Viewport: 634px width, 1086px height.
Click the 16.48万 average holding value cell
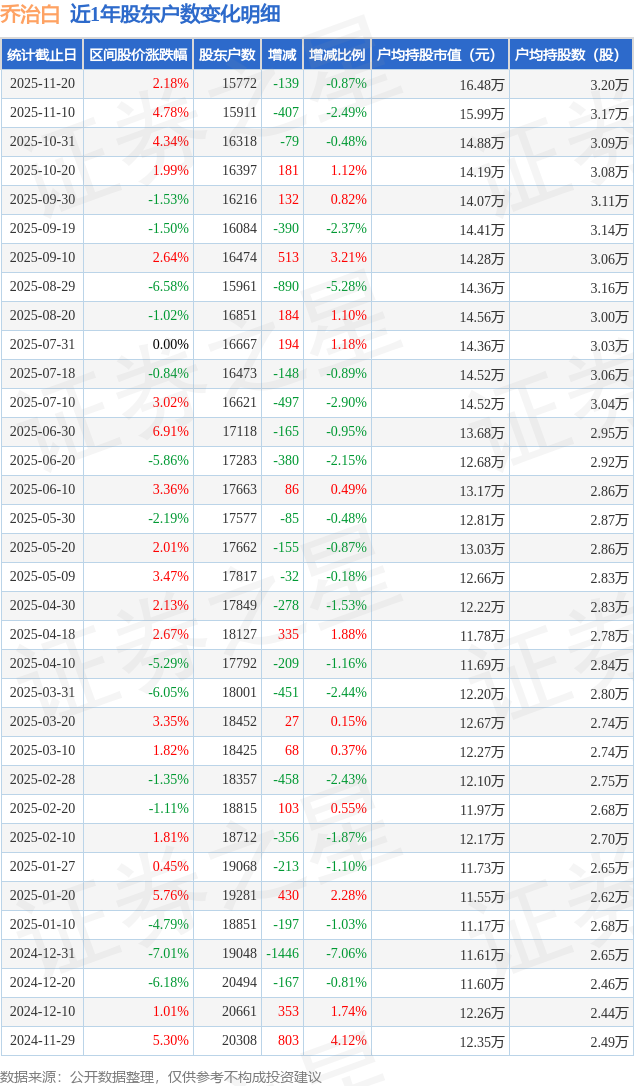(481, 85)
